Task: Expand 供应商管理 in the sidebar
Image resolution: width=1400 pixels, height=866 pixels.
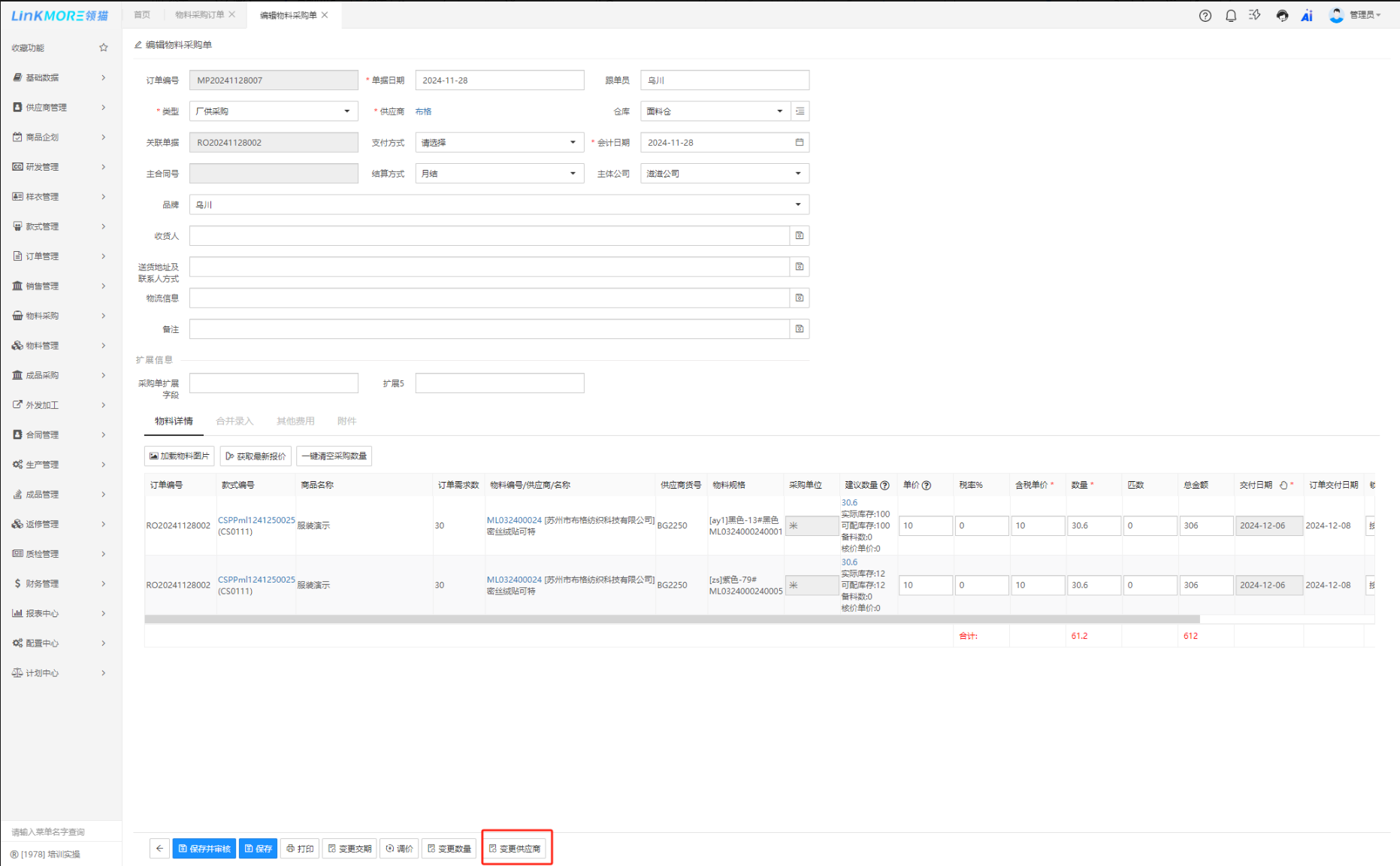Action: point(60,107)
